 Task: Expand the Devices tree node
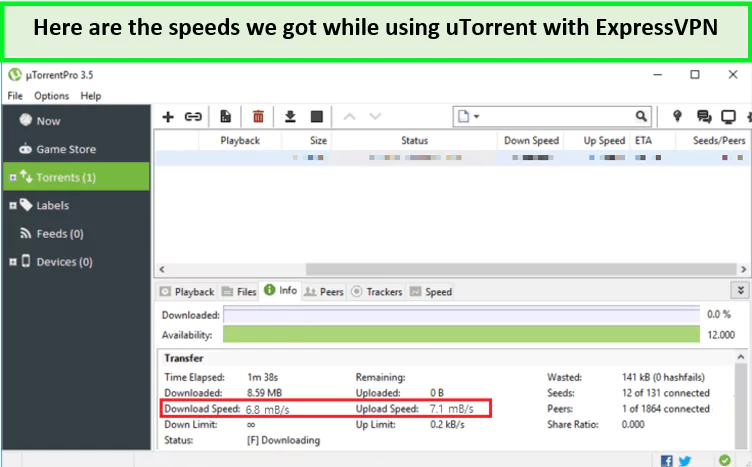pos(13,262)
